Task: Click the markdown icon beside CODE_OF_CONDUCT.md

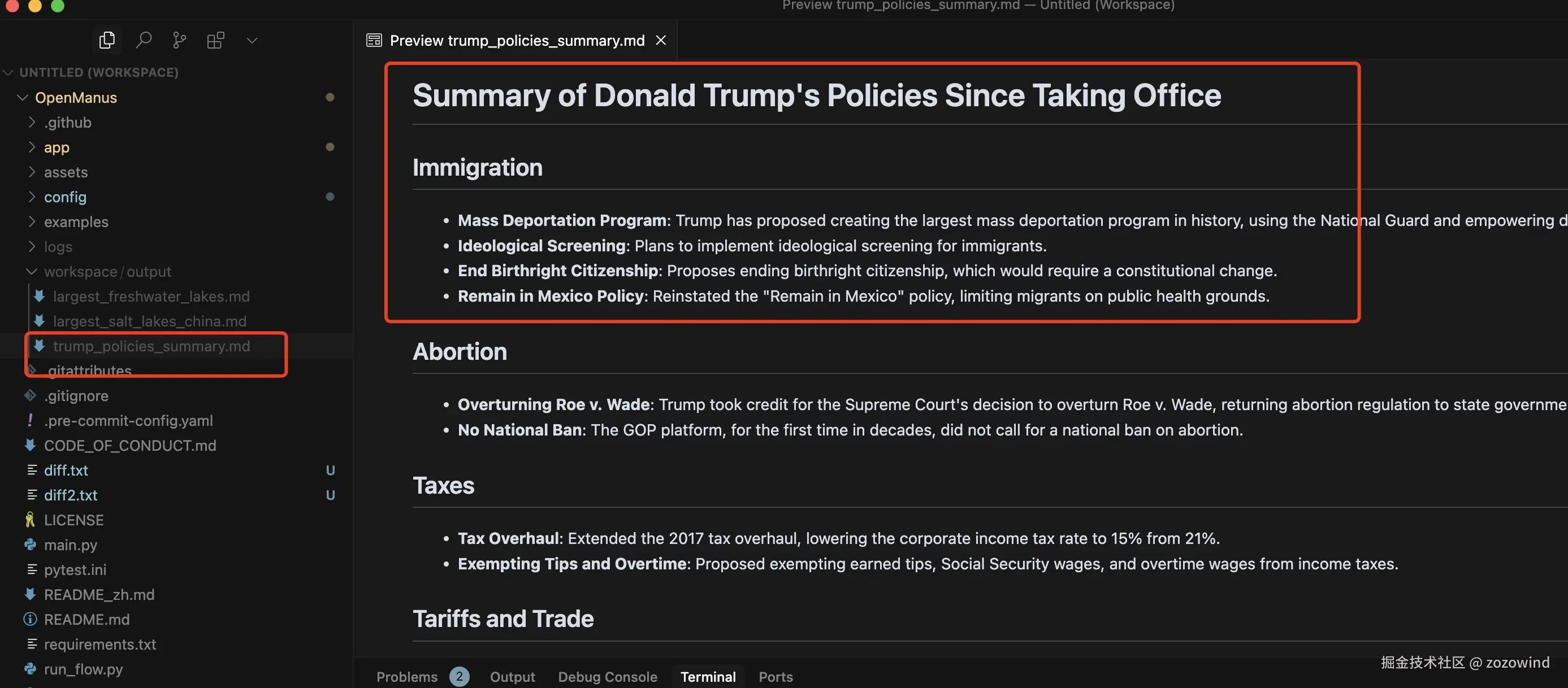Action: pos(31,445)
